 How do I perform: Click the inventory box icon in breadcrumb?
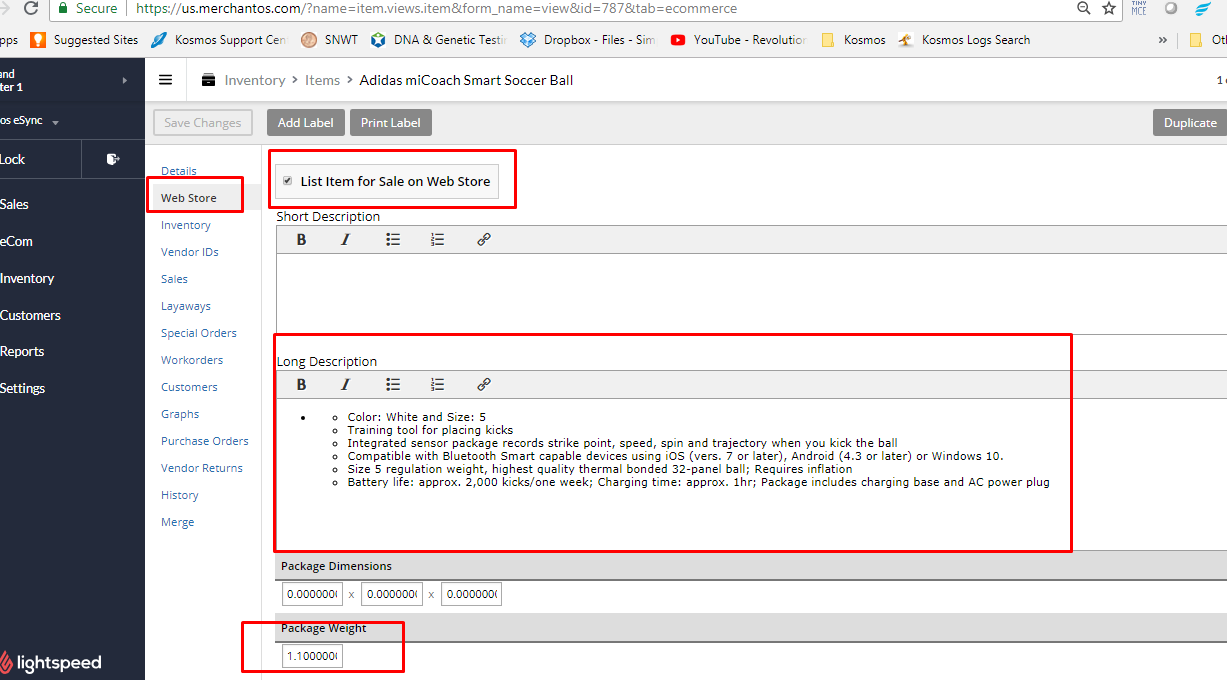click(208, 80)
